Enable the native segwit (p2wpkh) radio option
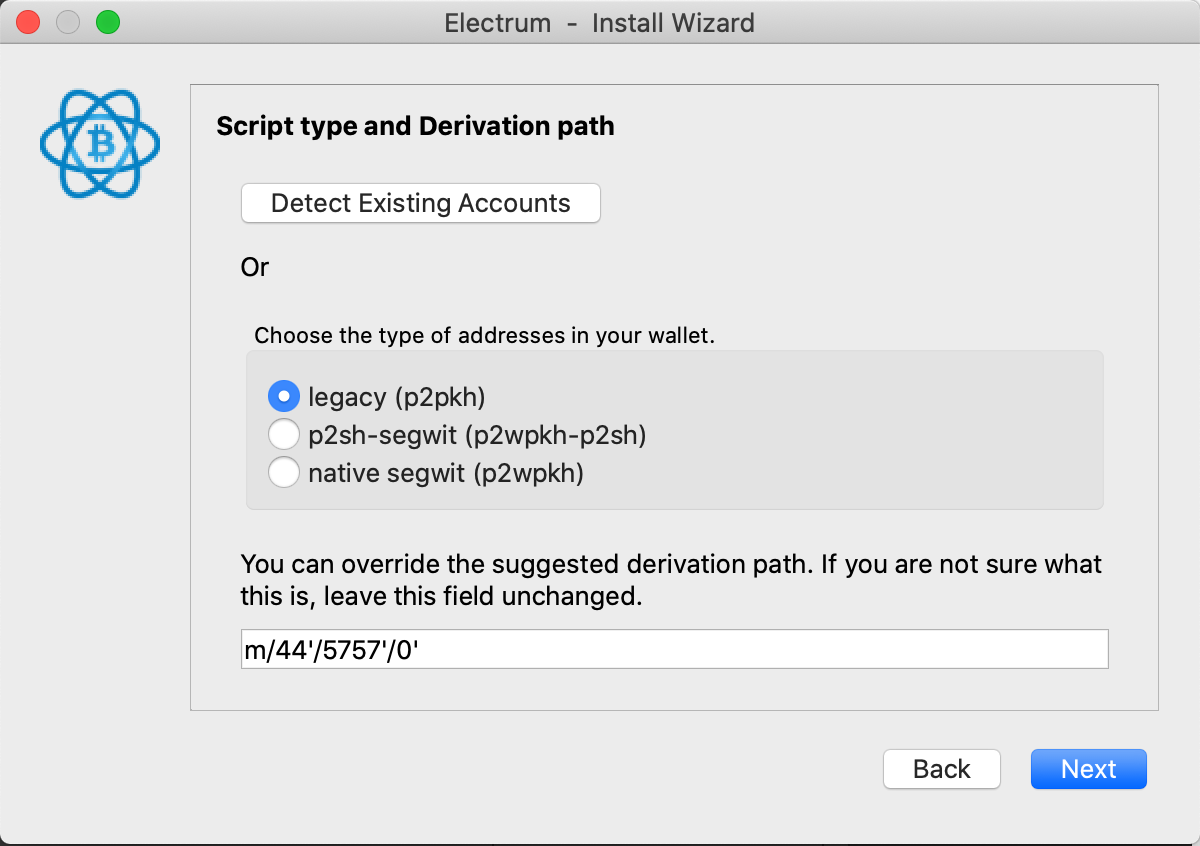Screen dimensions: 1200x846 click(284, 473)
